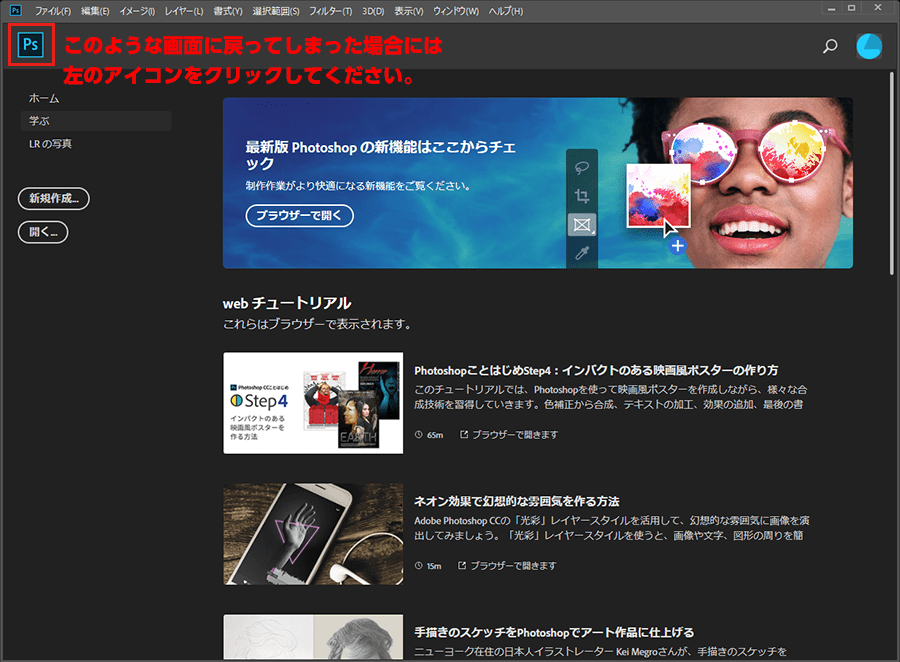900x662 pixels.
Task: Minimize the Photoshop window
Action: (831, 8)
